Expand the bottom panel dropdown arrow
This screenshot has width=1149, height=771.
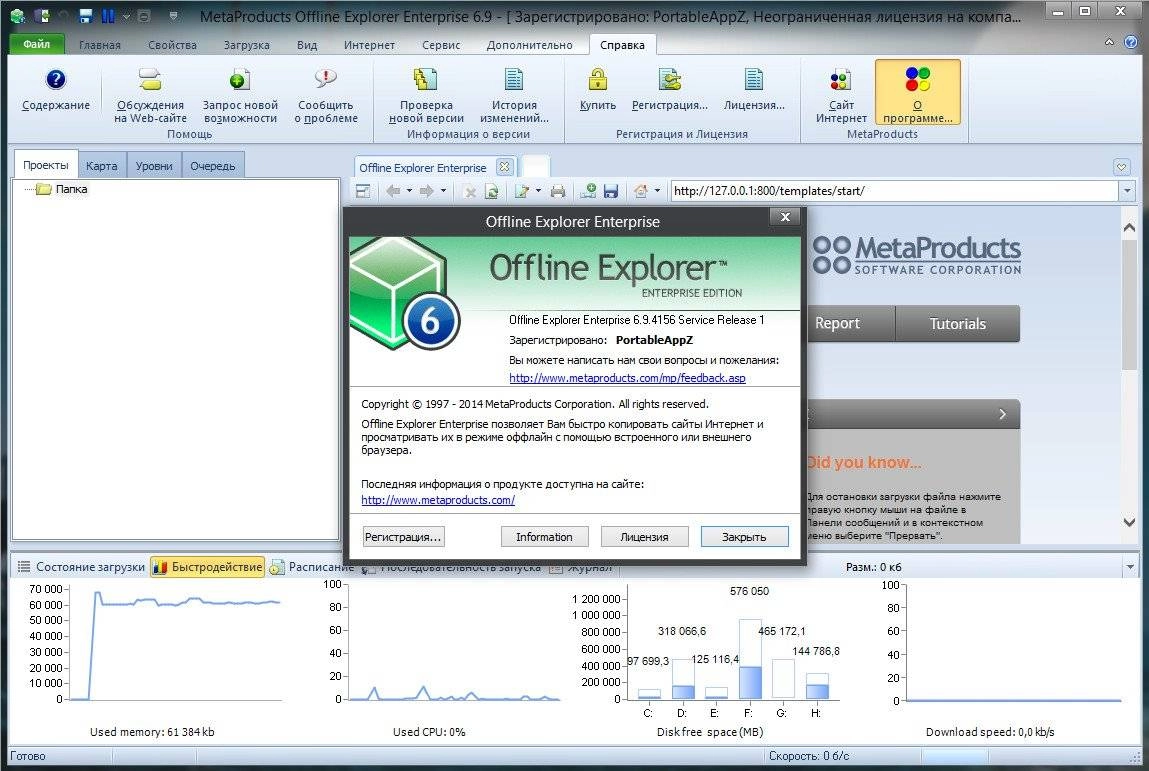click(x=1130, y=567)
